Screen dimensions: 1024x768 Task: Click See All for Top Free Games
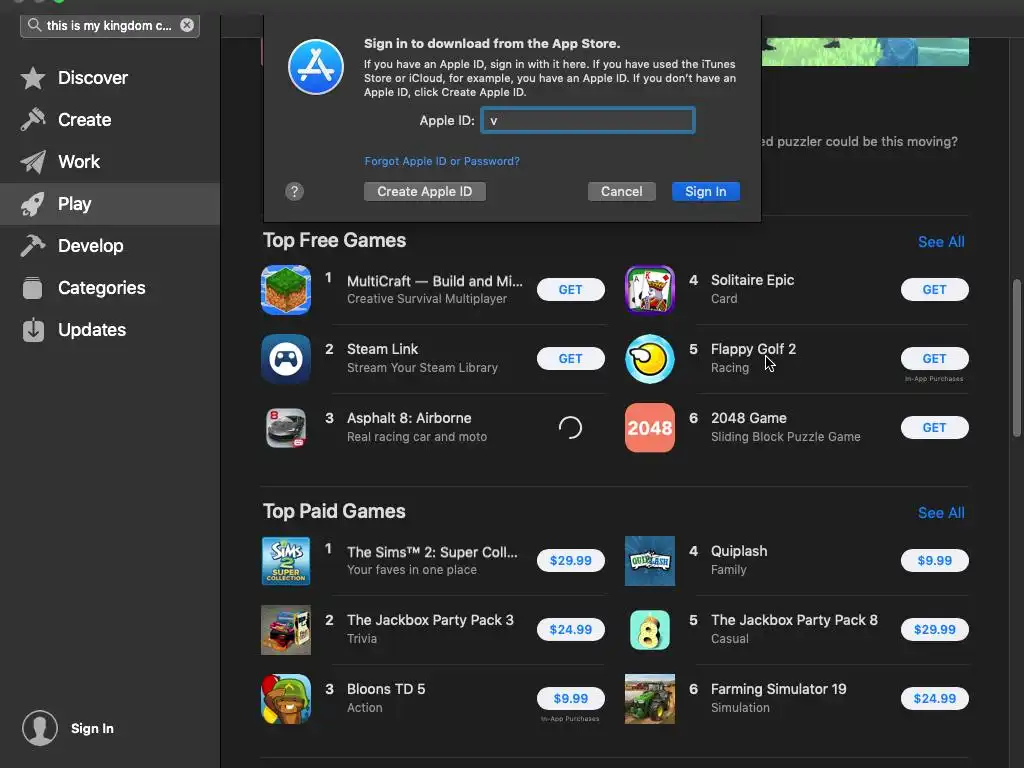point(941,242)
